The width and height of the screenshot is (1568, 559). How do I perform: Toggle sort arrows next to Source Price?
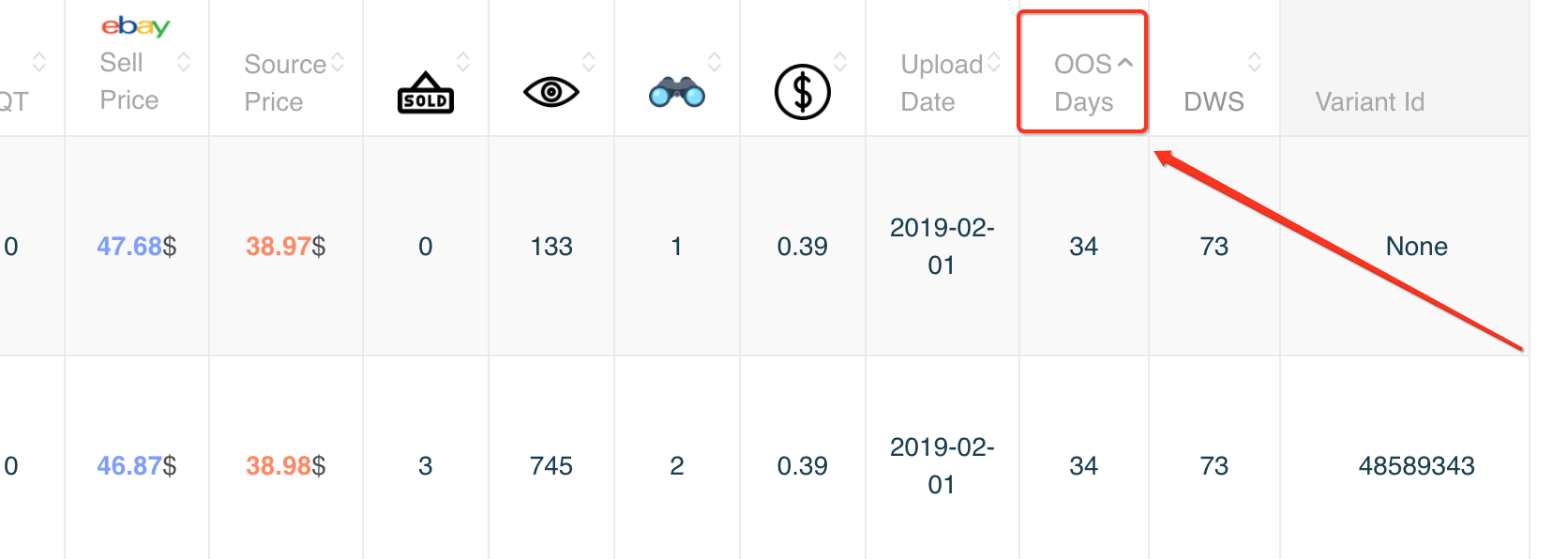pyautogui.click(x=338, y=62)
